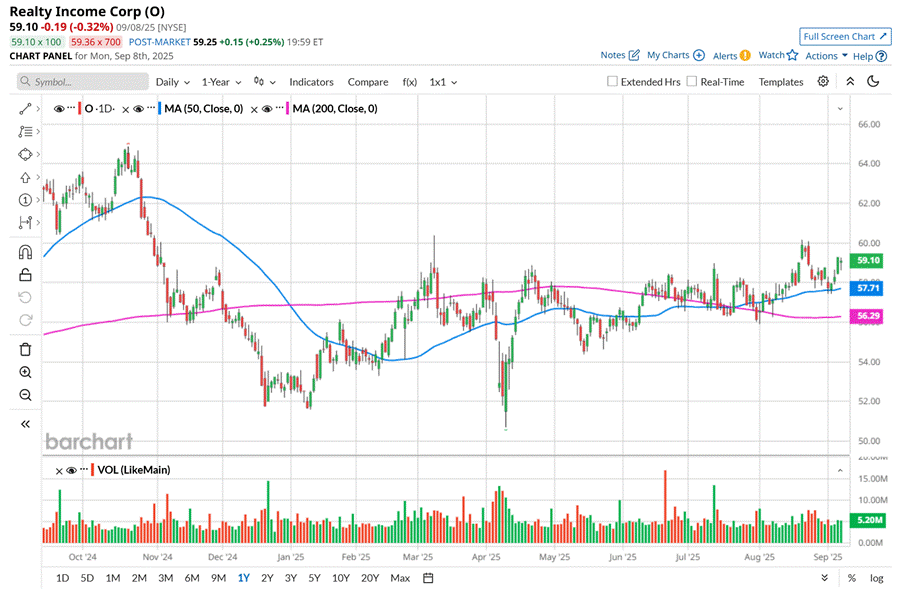Open the Daily frequency dropdown
Viewport: 903px width, 595px height.
click(173, 82)
